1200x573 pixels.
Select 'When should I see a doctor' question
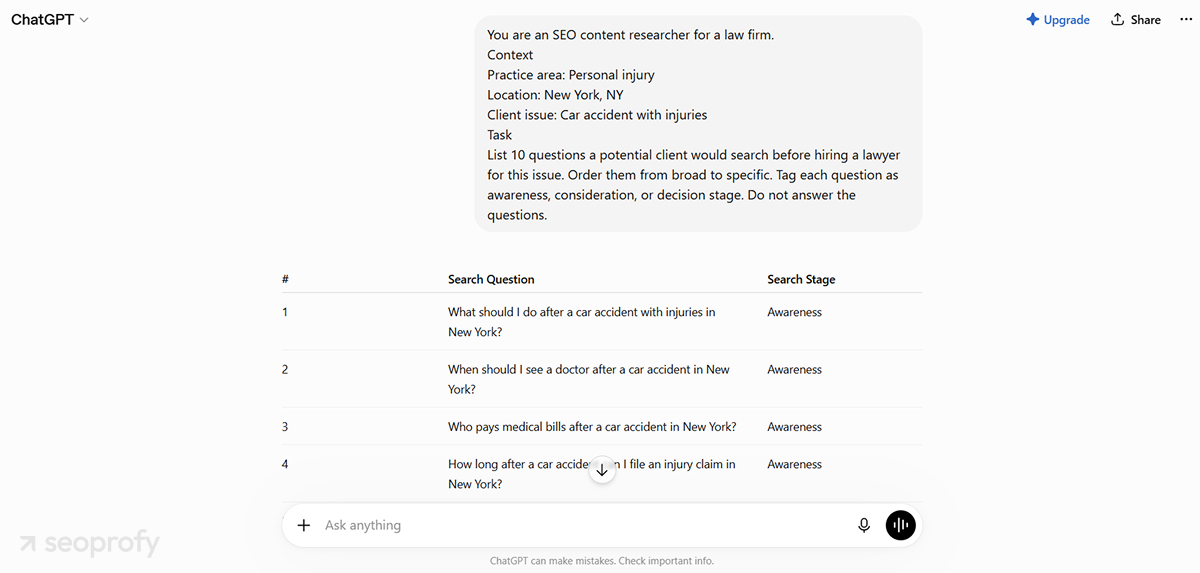pos(589,379)
